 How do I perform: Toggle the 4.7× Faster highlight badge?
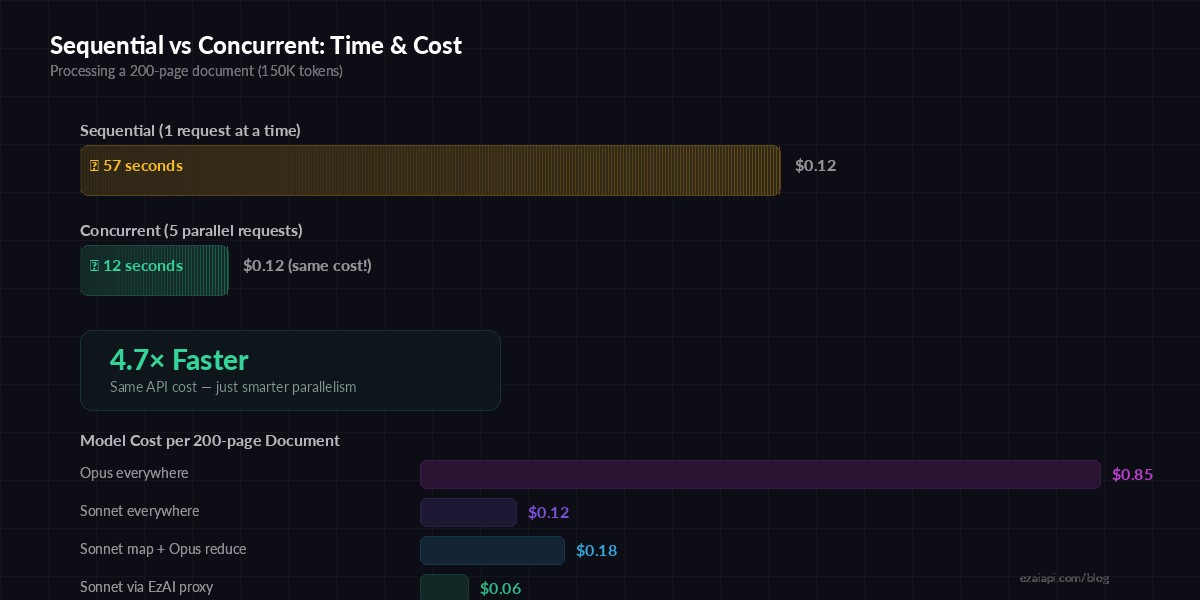click(x=290, y=370)
